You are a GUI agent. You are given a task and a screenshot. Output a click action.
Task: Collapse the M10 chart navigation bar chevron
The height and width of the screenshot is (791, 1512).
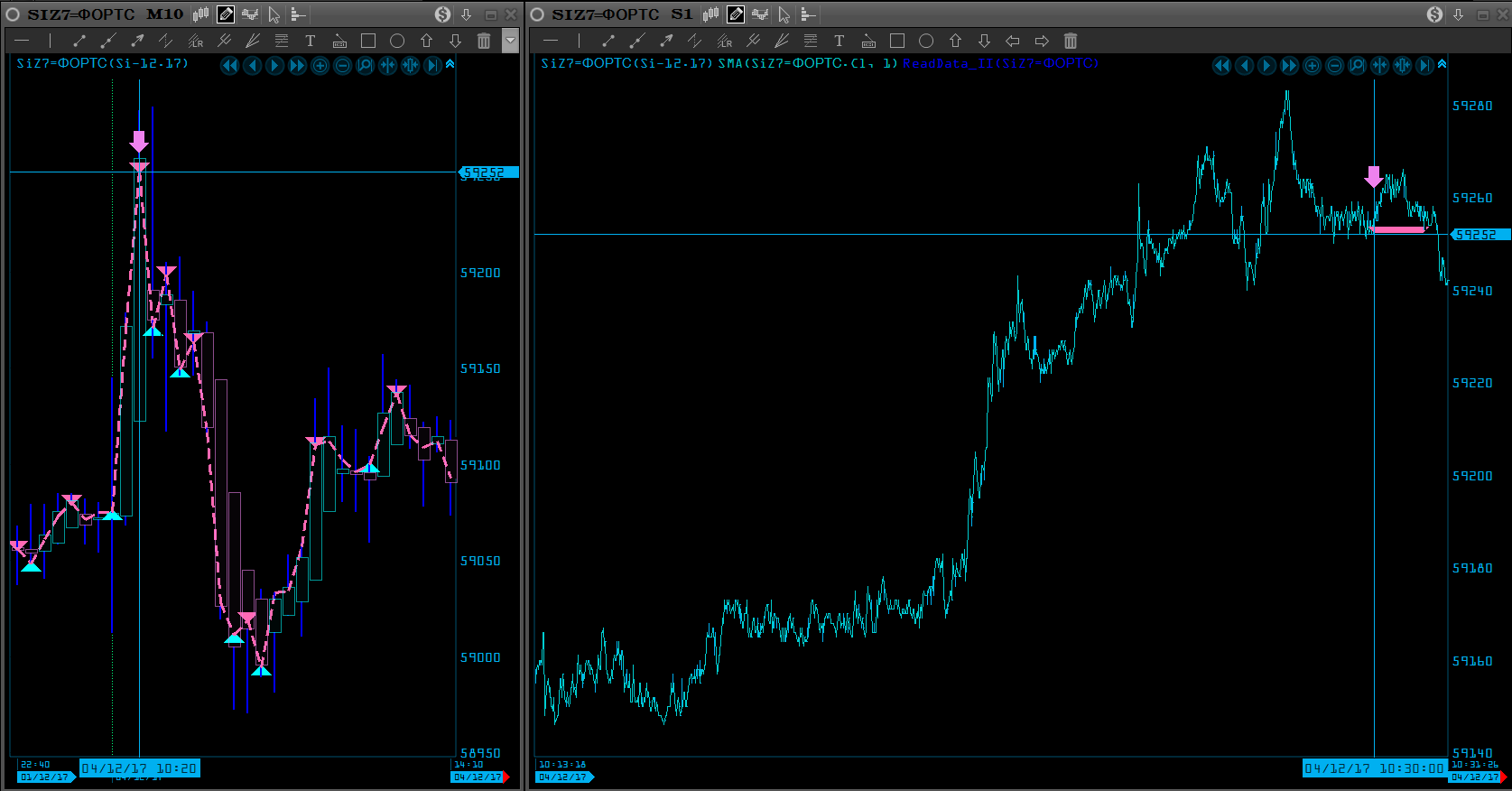click(450, 64)
